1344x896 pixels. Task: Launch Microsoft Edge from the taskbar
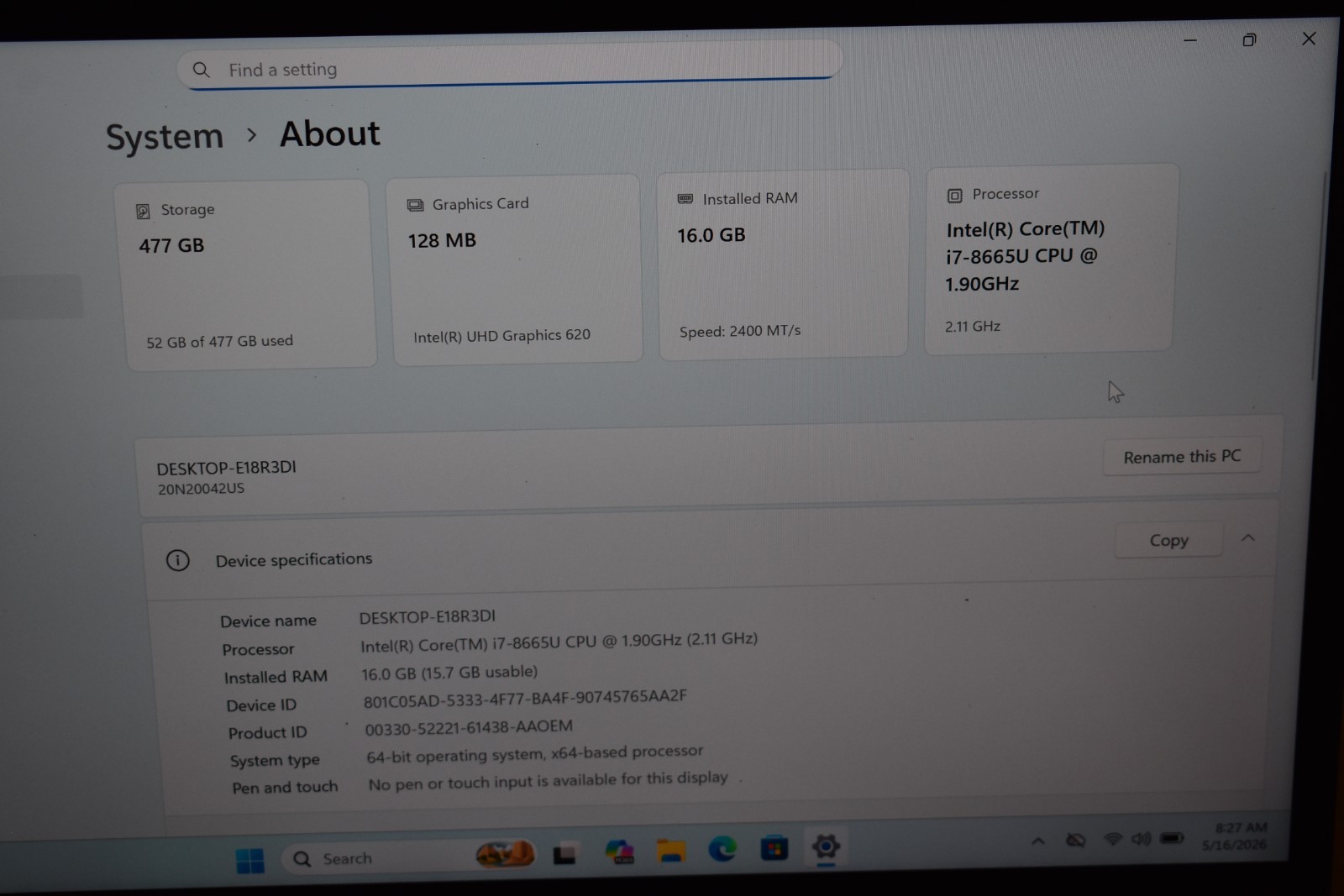point(722,849)
